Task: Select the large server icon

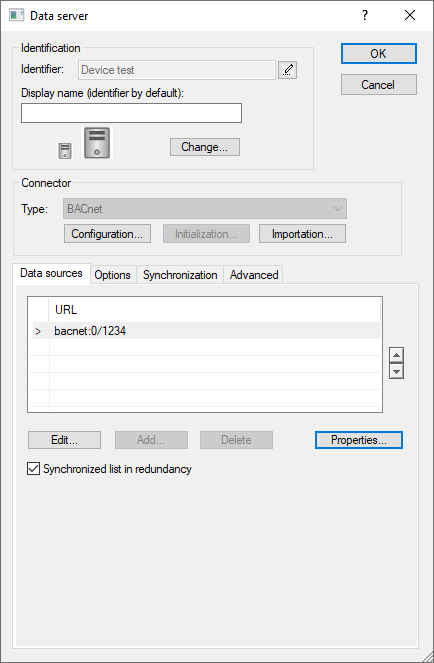Action: tap(97, 143)
